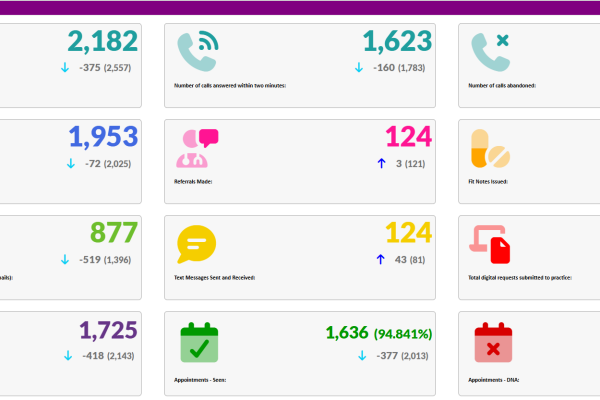Image resolution: width=600 pixels, height=400 pixels.
Task: Select the digital requests document icon
Action: pyautogui.click(x=490, y=244)
